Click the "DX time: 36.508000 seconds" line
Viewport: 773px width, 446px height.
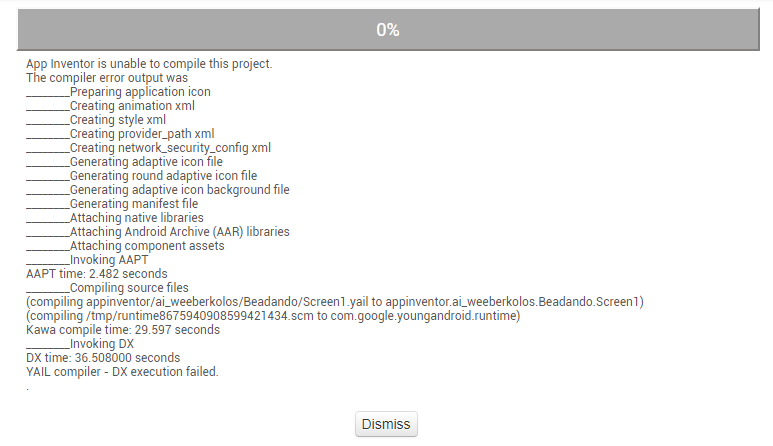(103, 358)
